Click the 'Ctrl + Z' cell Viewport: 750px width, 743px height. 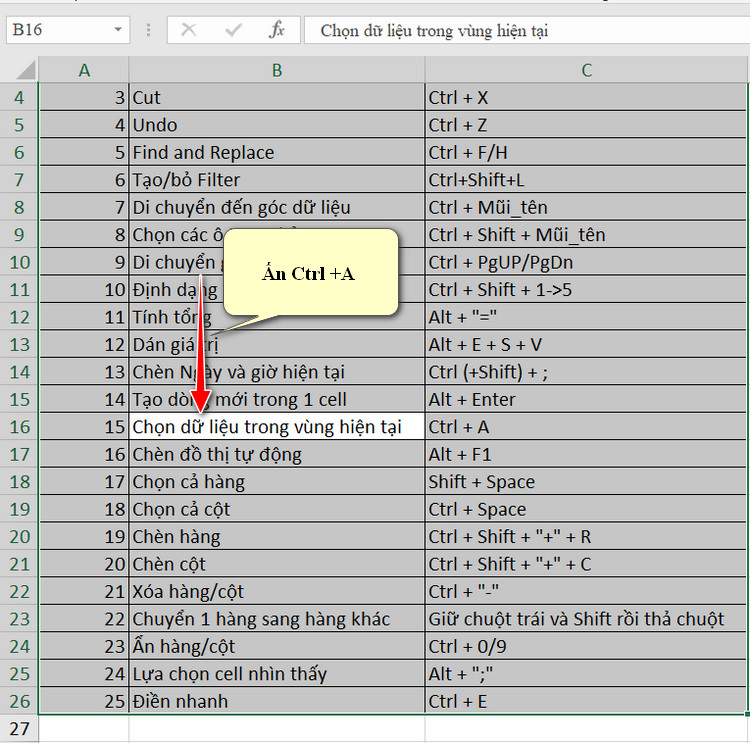[585, 125]
